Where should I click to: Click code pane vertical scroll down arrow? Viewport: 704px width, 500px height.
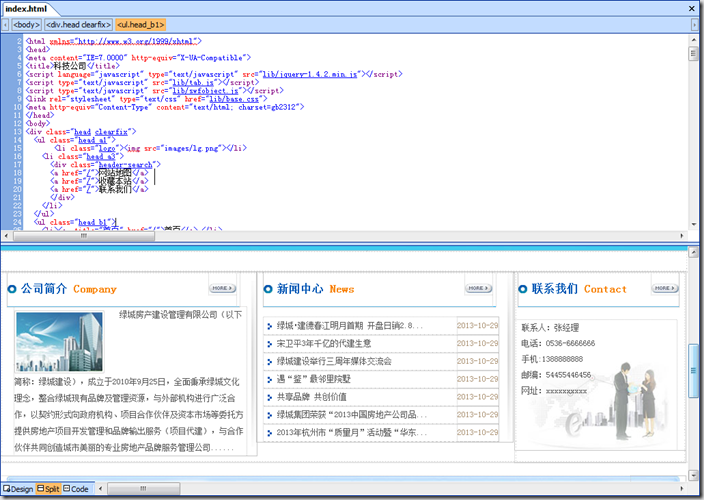(693, 224)
